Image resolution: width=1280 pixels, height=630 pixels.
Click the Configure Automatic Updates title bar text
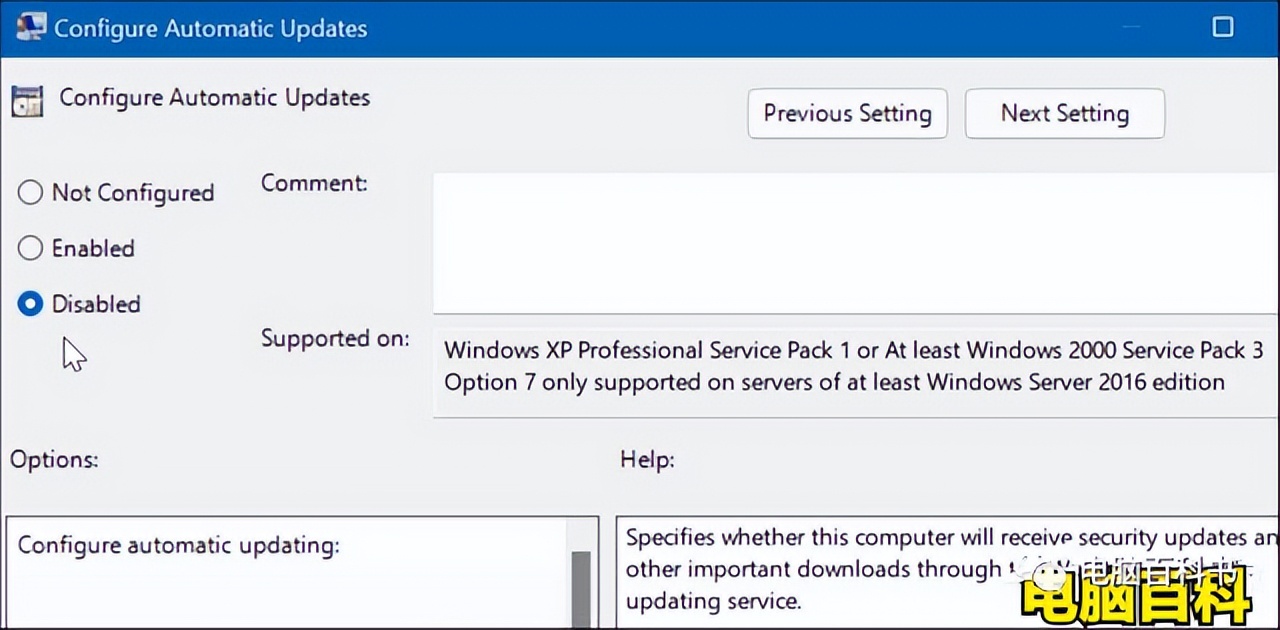(x=210, y=29)
